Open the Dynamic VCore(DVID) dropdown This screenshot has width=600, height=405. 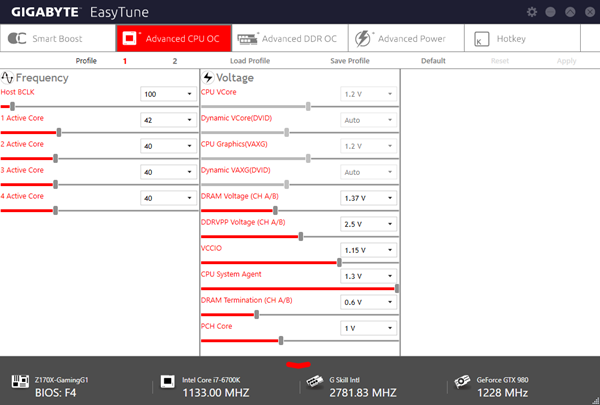(x=368, y=120)
